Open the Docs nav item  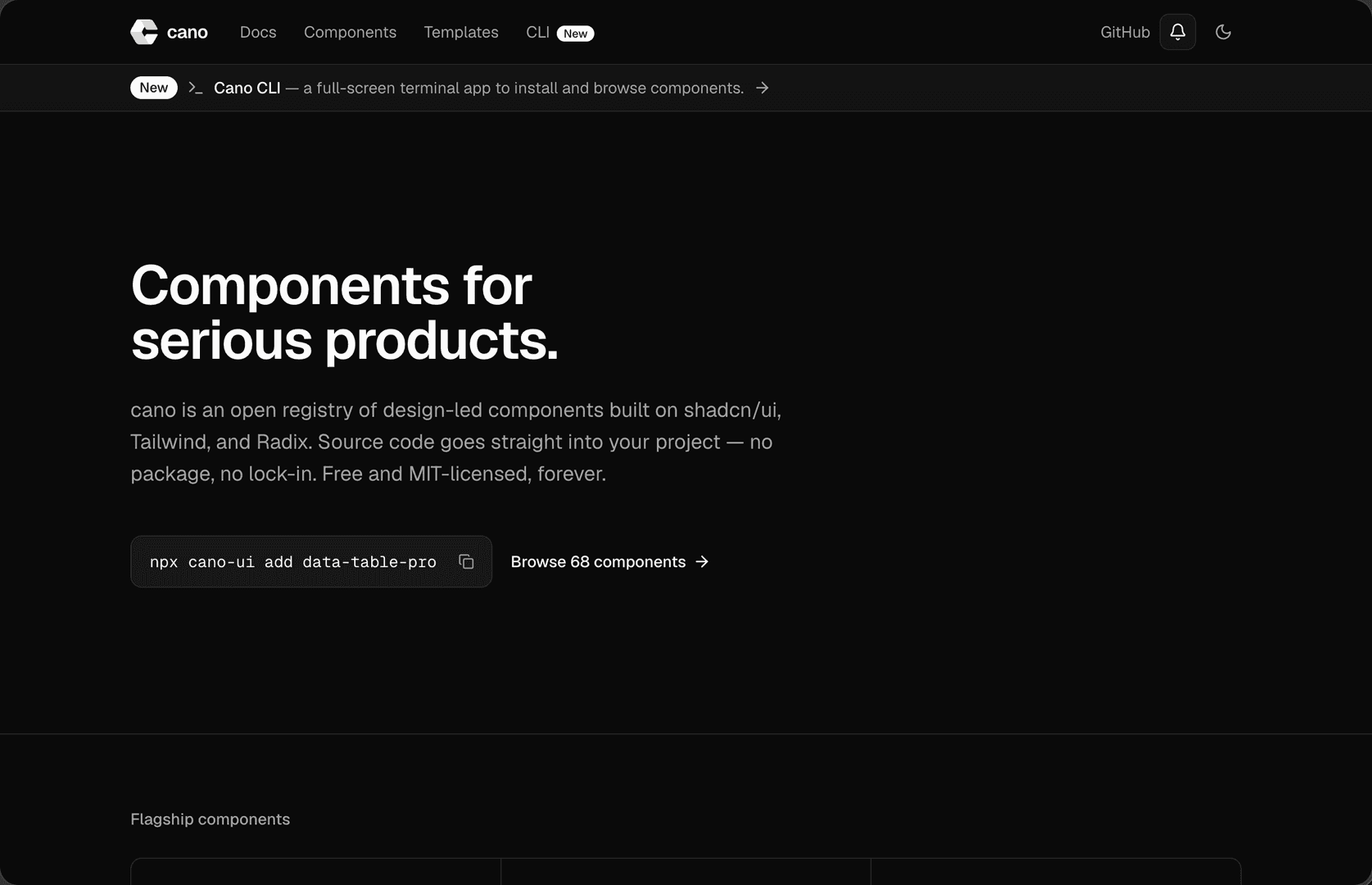pos(258,32)
